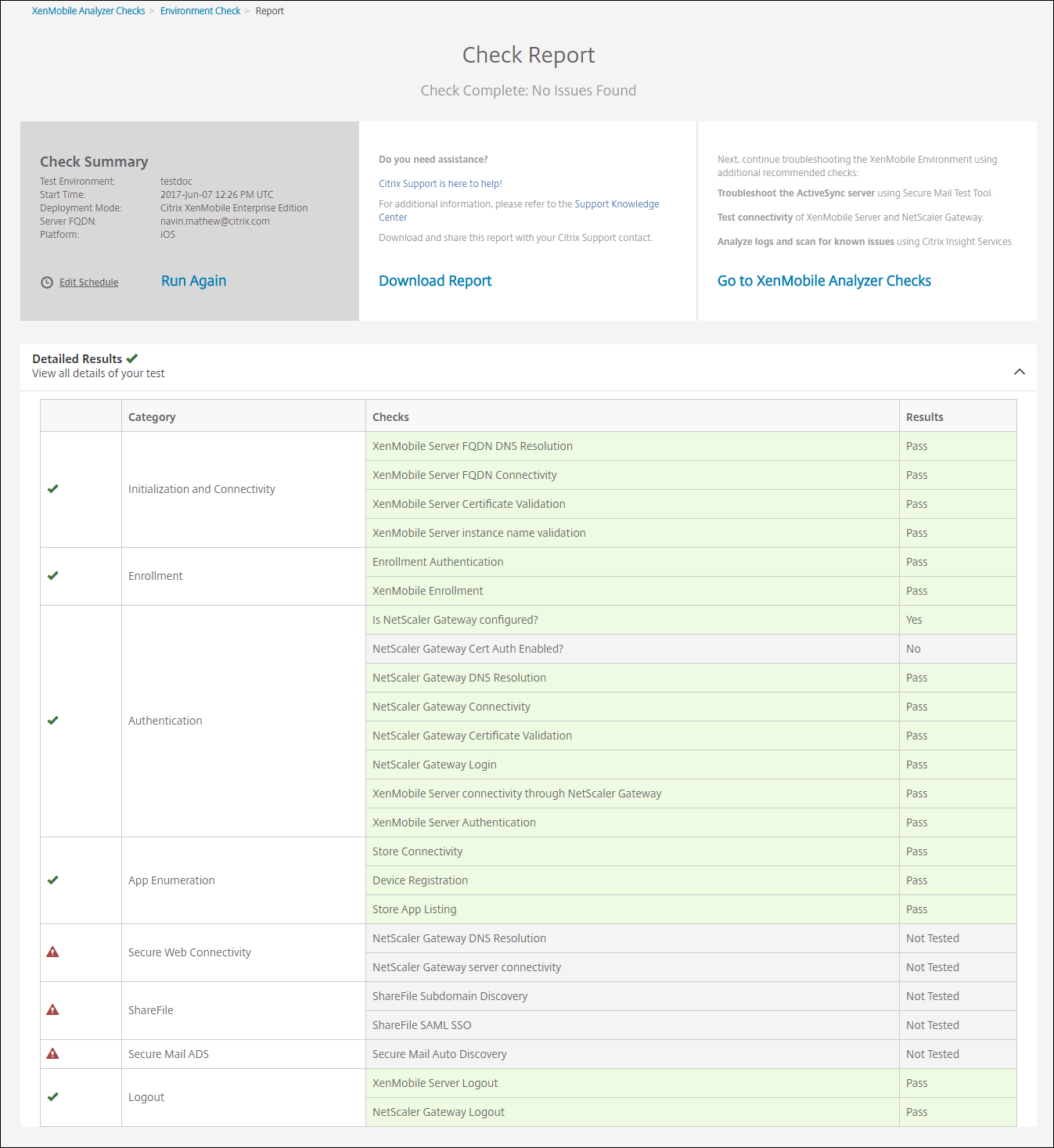Click 'ShareFile Subdomain Discovery' check
Image resolution: width=1054 pixels, height=1148 pixels.
[632, 996]
